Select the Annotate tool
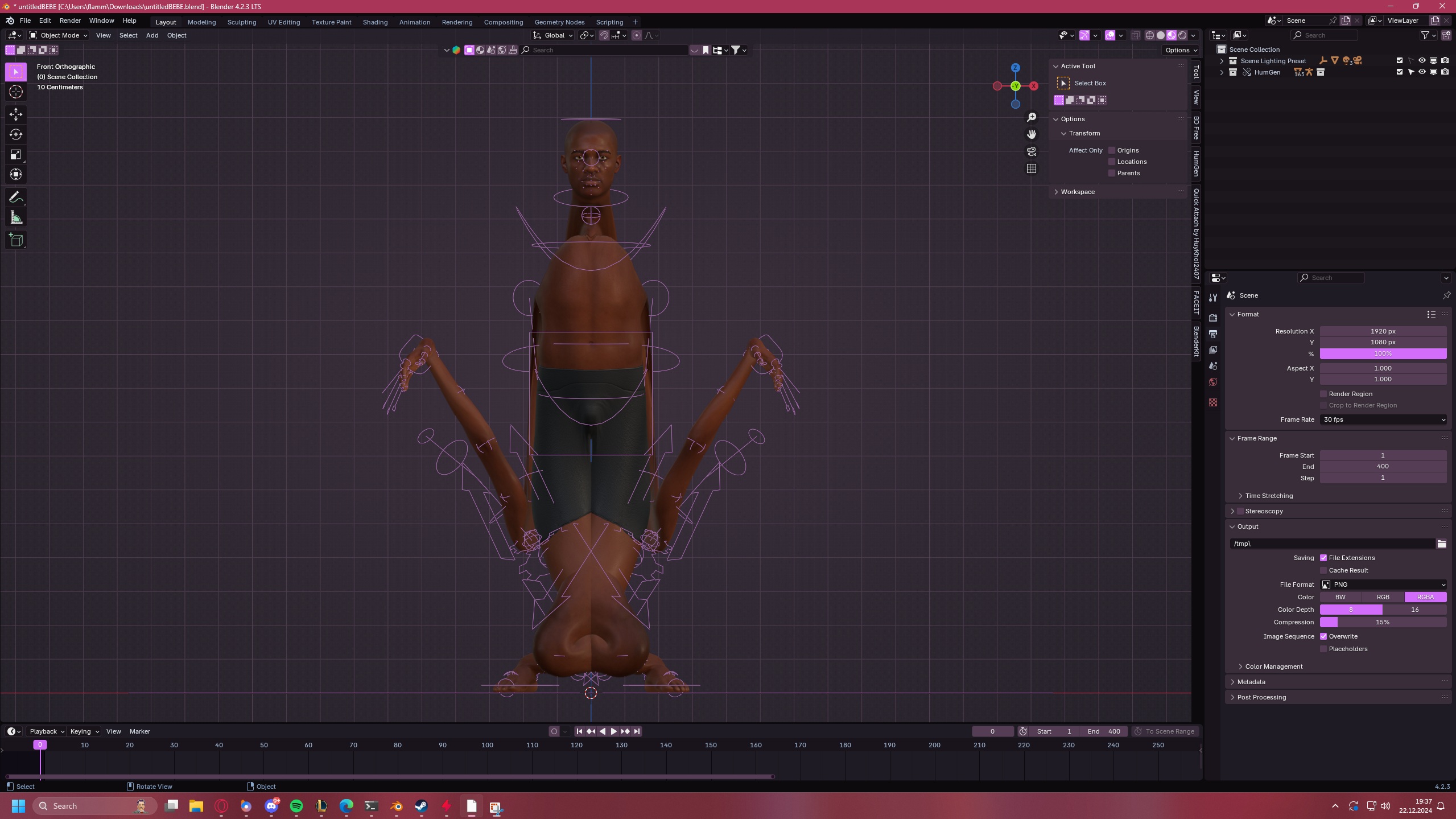The height and width of the screenshot is (819, 1456). 16,197
